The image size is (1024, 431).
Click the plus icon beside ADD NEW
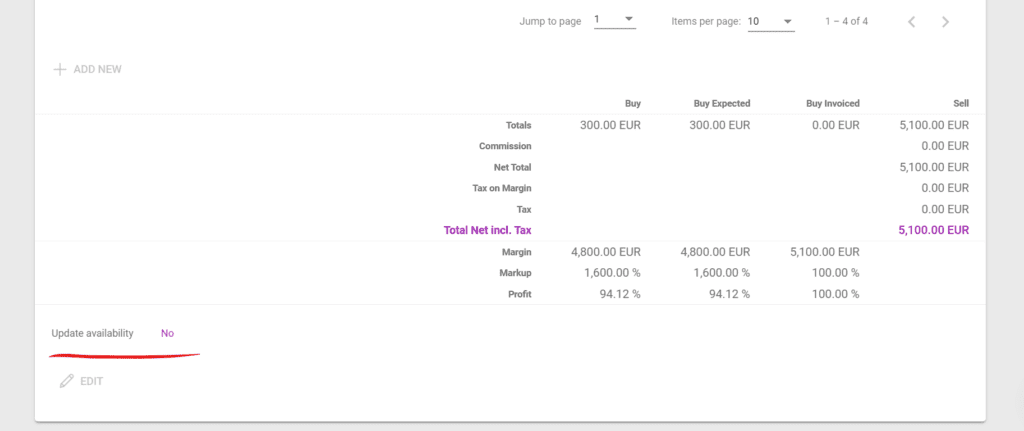[60, 70]
